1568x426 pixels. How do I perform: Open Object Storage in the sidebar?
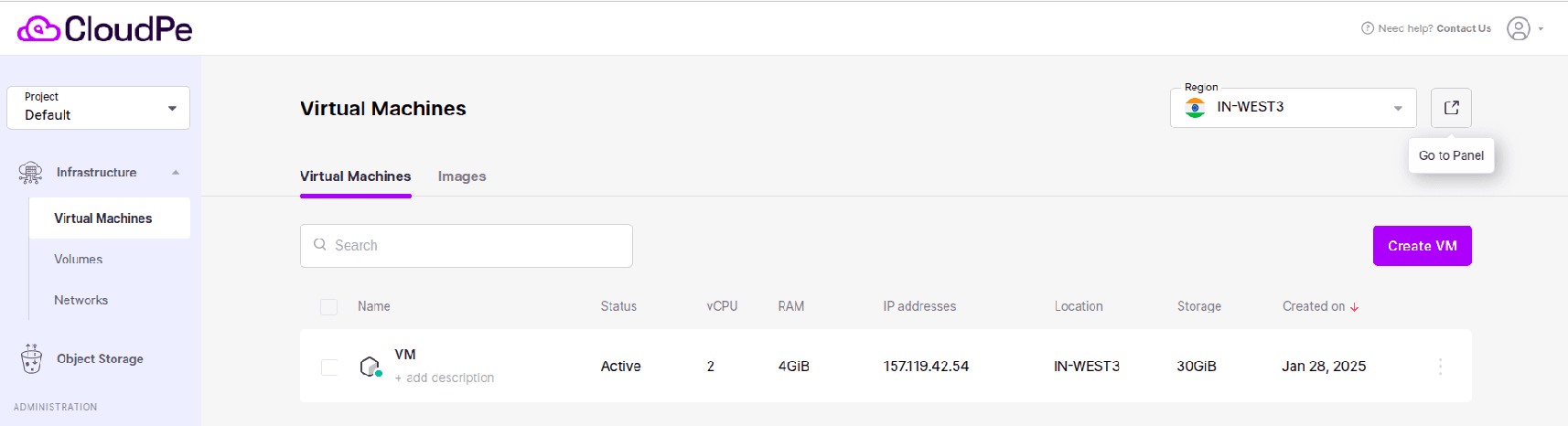point(101,359)
